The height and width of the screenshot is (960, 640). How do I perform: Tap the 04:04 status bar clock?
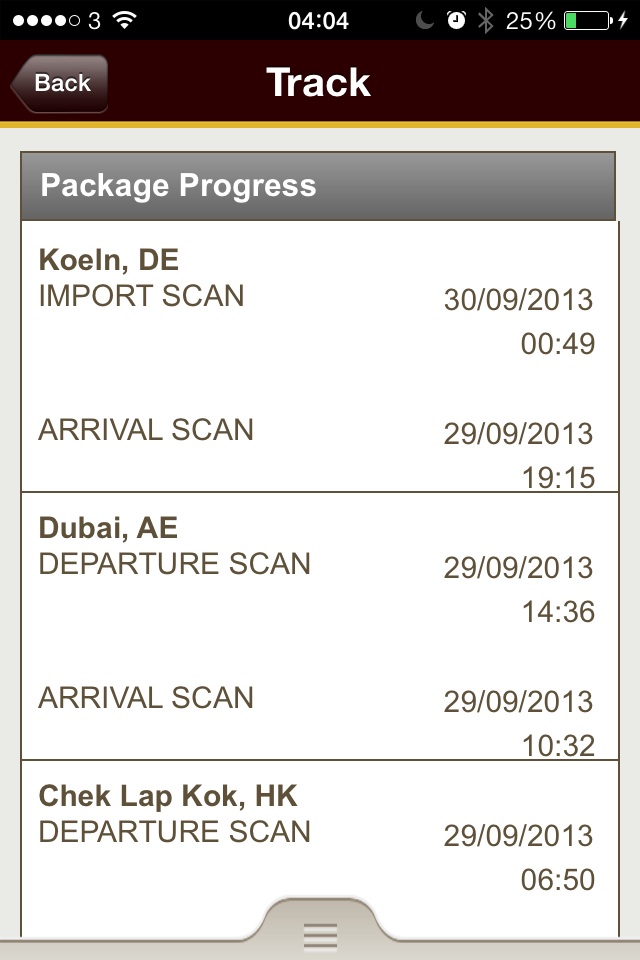pos(318,21)
